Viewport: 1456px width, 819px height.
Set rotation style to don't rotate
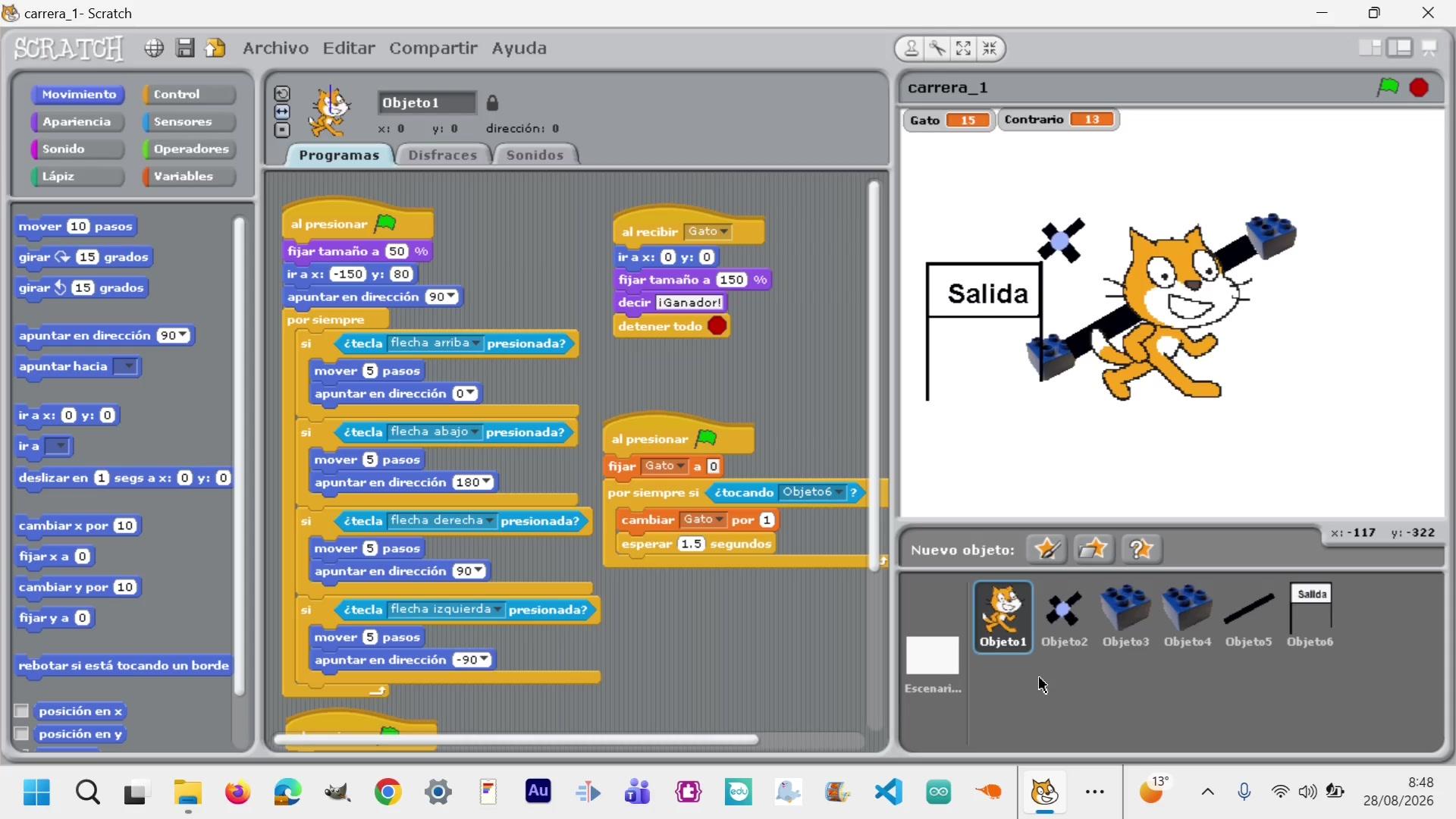click(x=282, y=130)
